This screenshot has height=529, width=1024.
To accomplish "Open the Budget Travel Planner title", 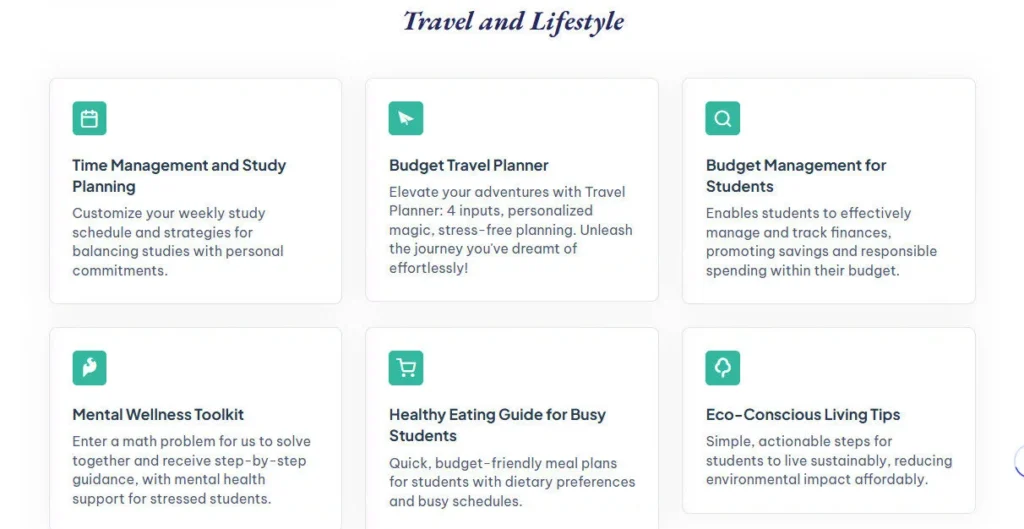I will (468, 166).
